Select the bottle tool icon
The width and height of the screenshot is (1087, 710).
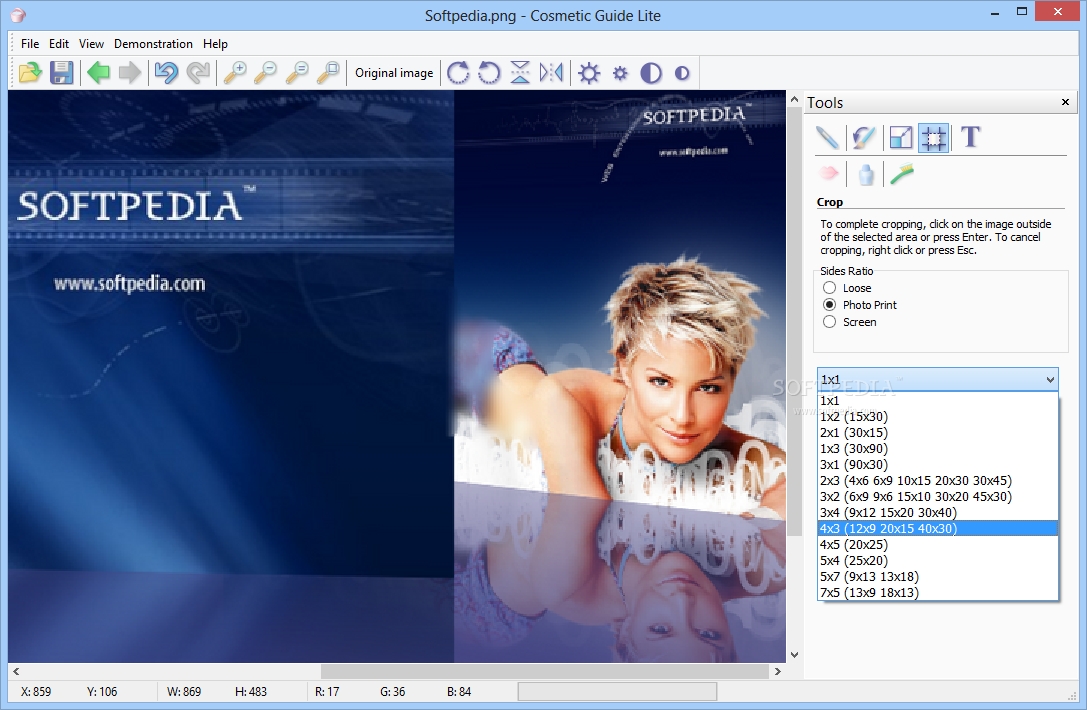865,174
